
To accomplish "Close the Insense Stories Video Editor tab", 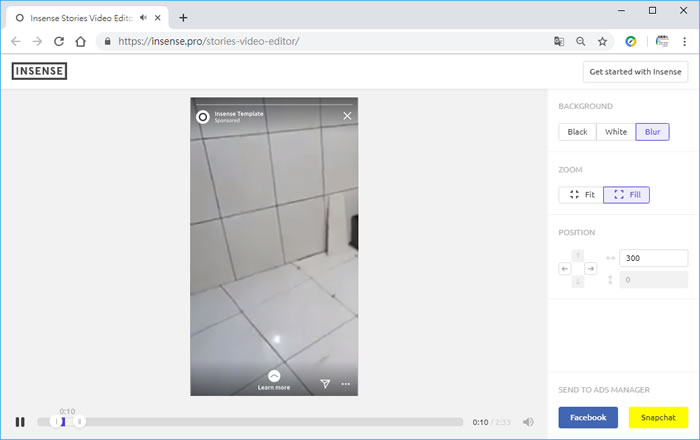I will [x=158, y=18].
